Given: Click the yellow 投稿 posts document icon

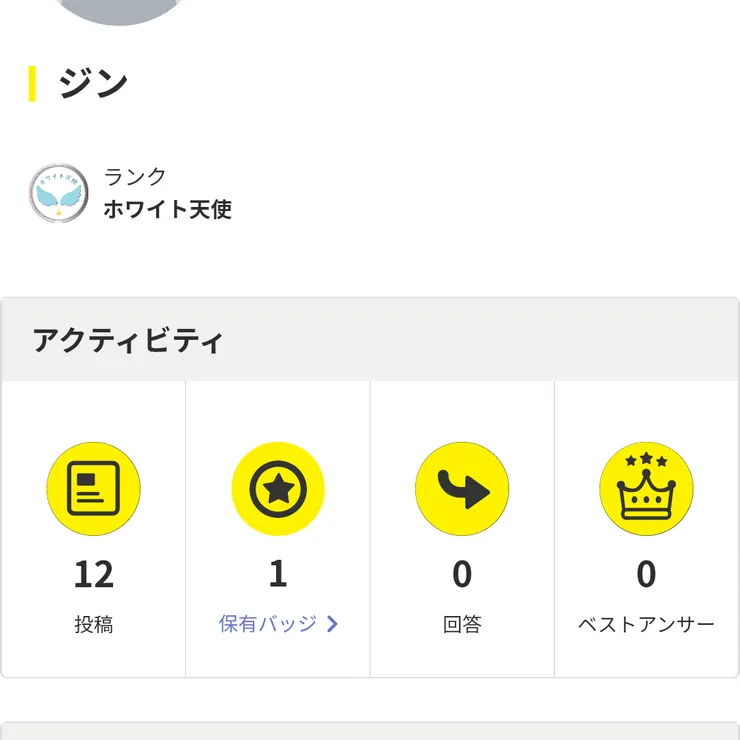Looking at the screenshot, I should tap(93, 488).
